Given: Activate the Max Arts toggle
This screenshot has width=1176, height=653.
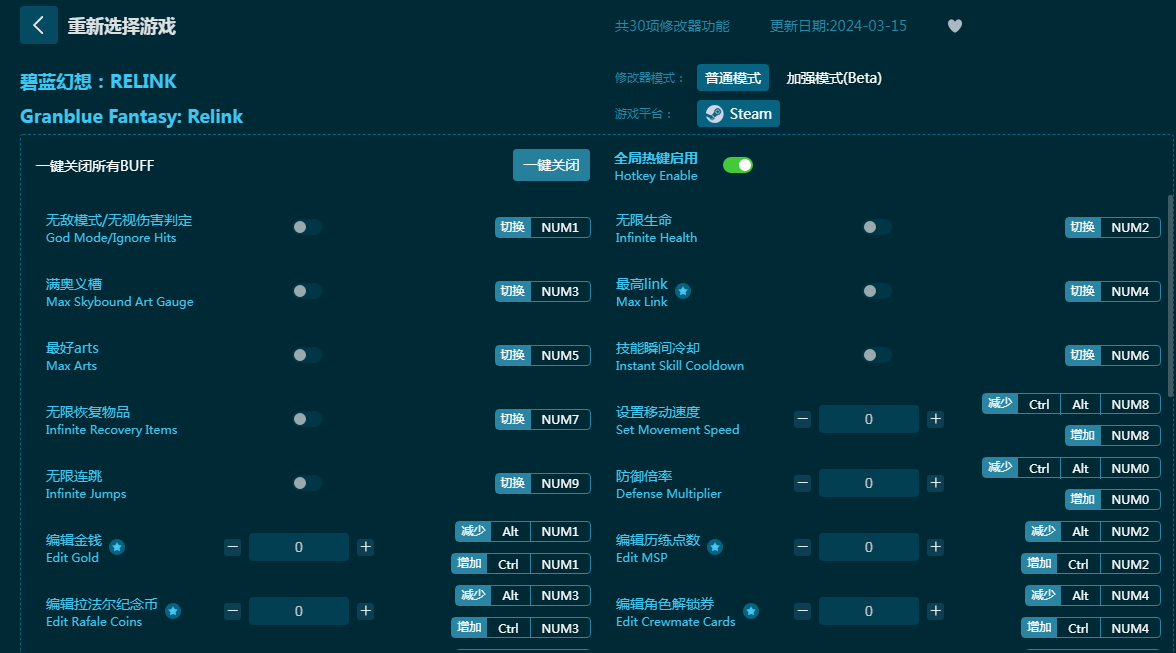Looking at the screenshot, I should (307, 355).
